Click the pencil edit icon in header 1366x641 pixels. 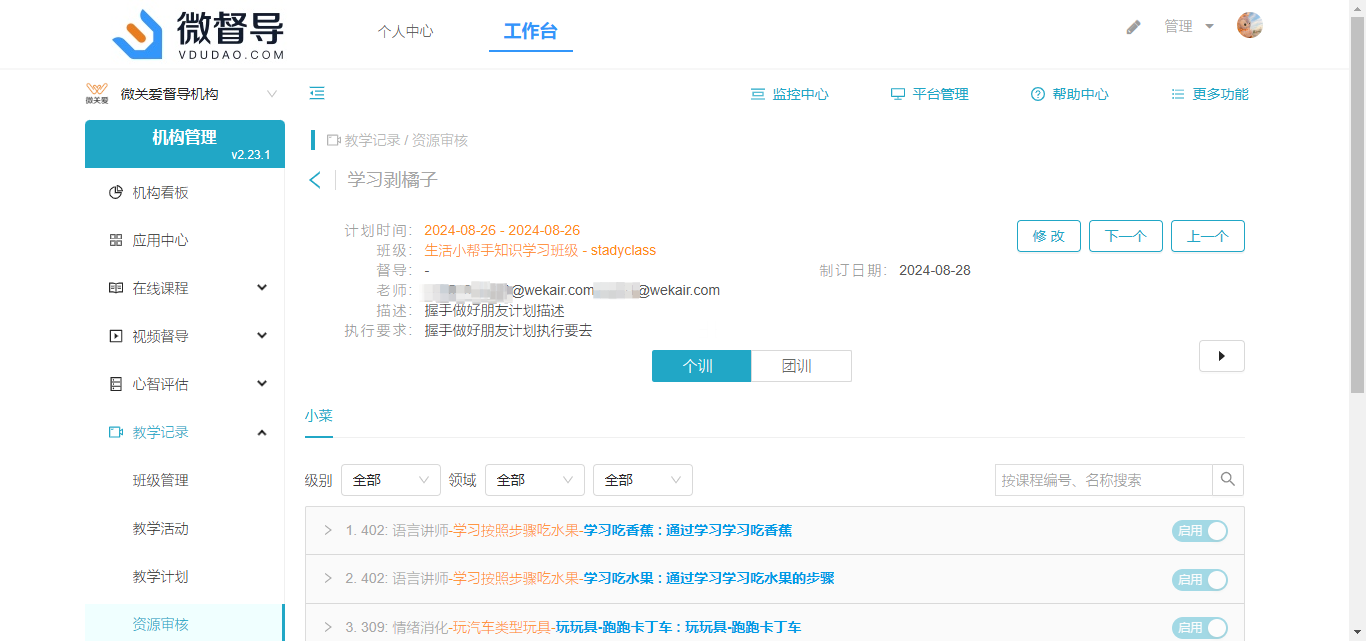tap(1133, 27)
